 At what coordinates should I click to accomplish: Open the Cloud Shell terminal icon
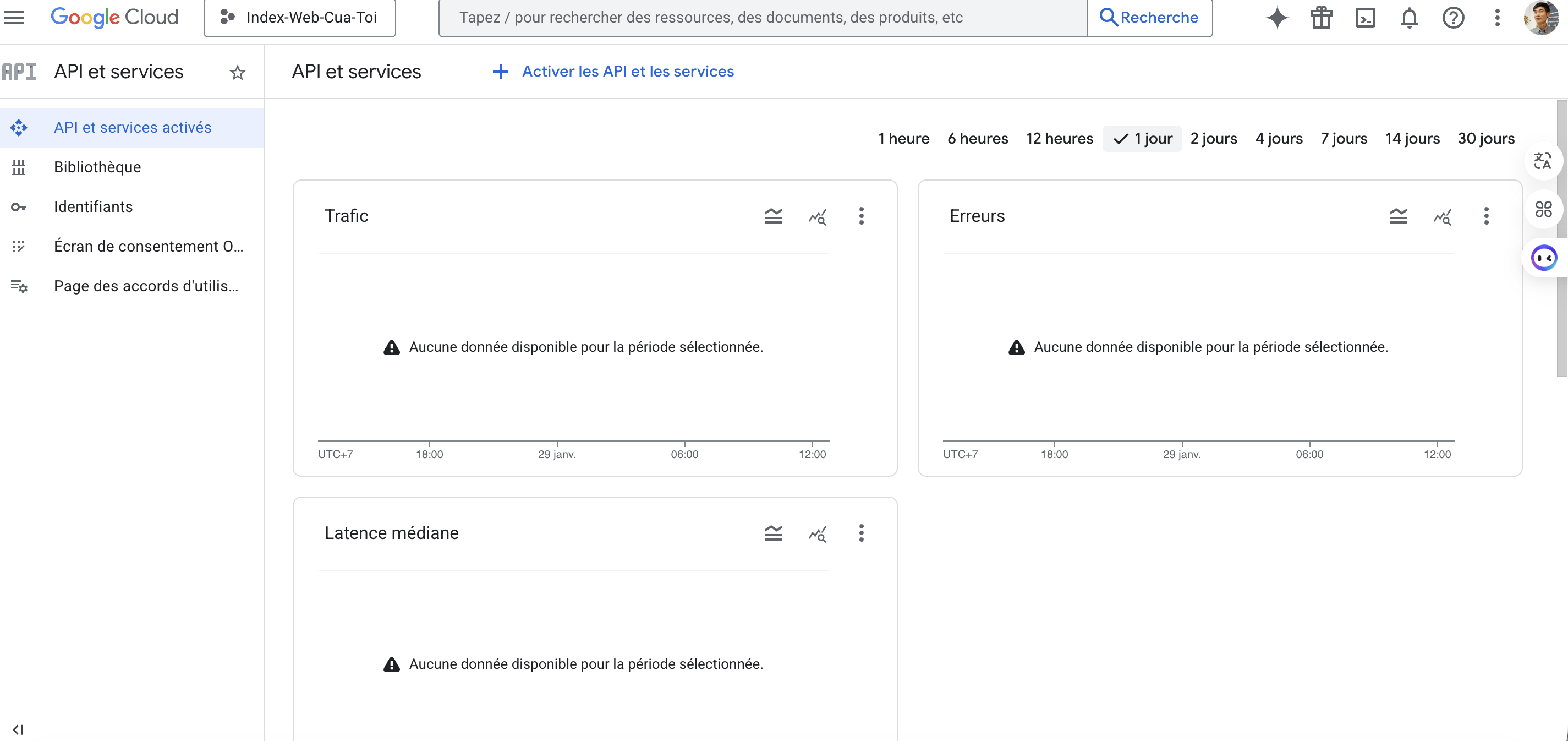coord(1366,18)
